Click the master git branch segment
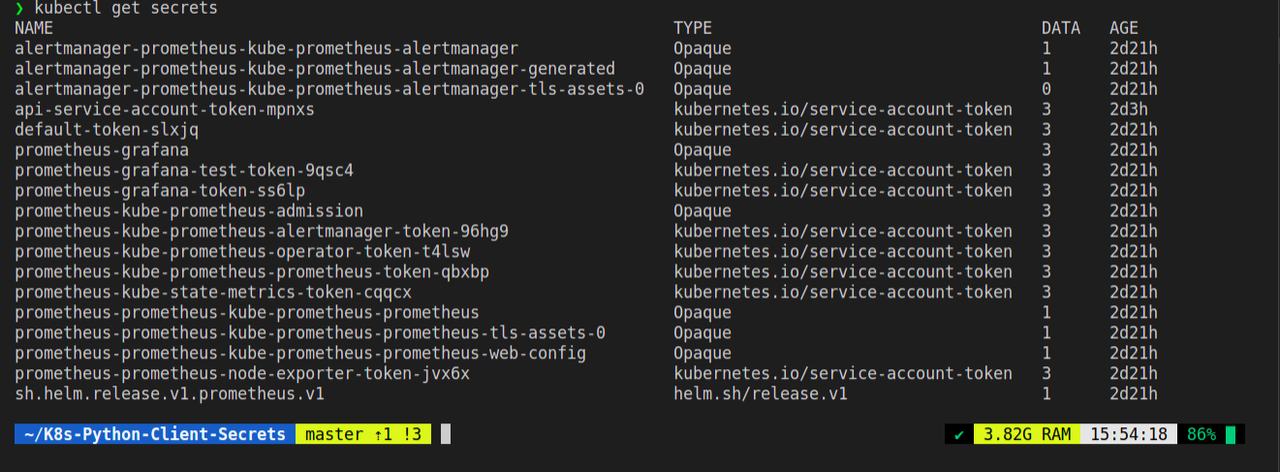Image resolution: width=1280 pixels, height=472 pixels. 364,435
